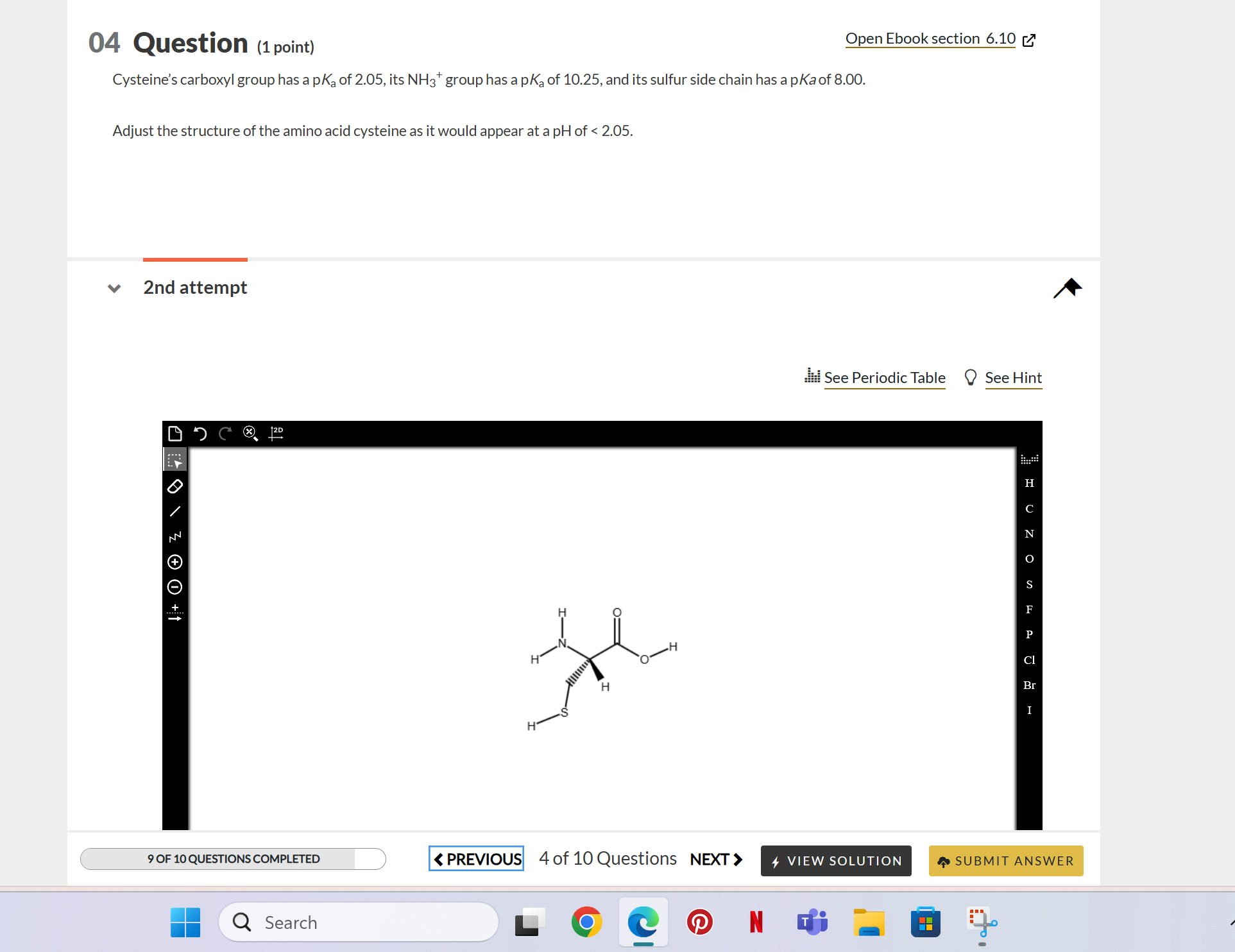Select the rectangle selection tool
Image resolution: width=1235 pixels, height=952 pixels.
[175, 459]
